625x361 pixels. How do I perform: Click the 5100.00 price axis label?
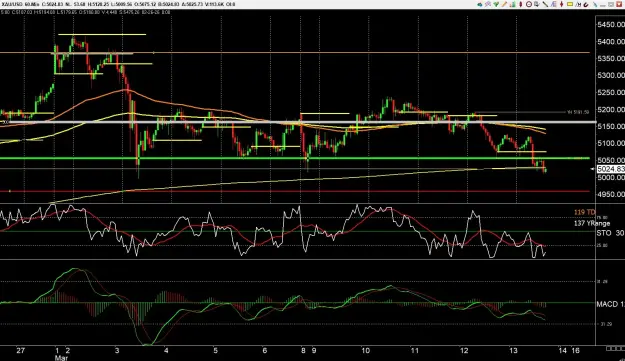[x=611, y=143]
